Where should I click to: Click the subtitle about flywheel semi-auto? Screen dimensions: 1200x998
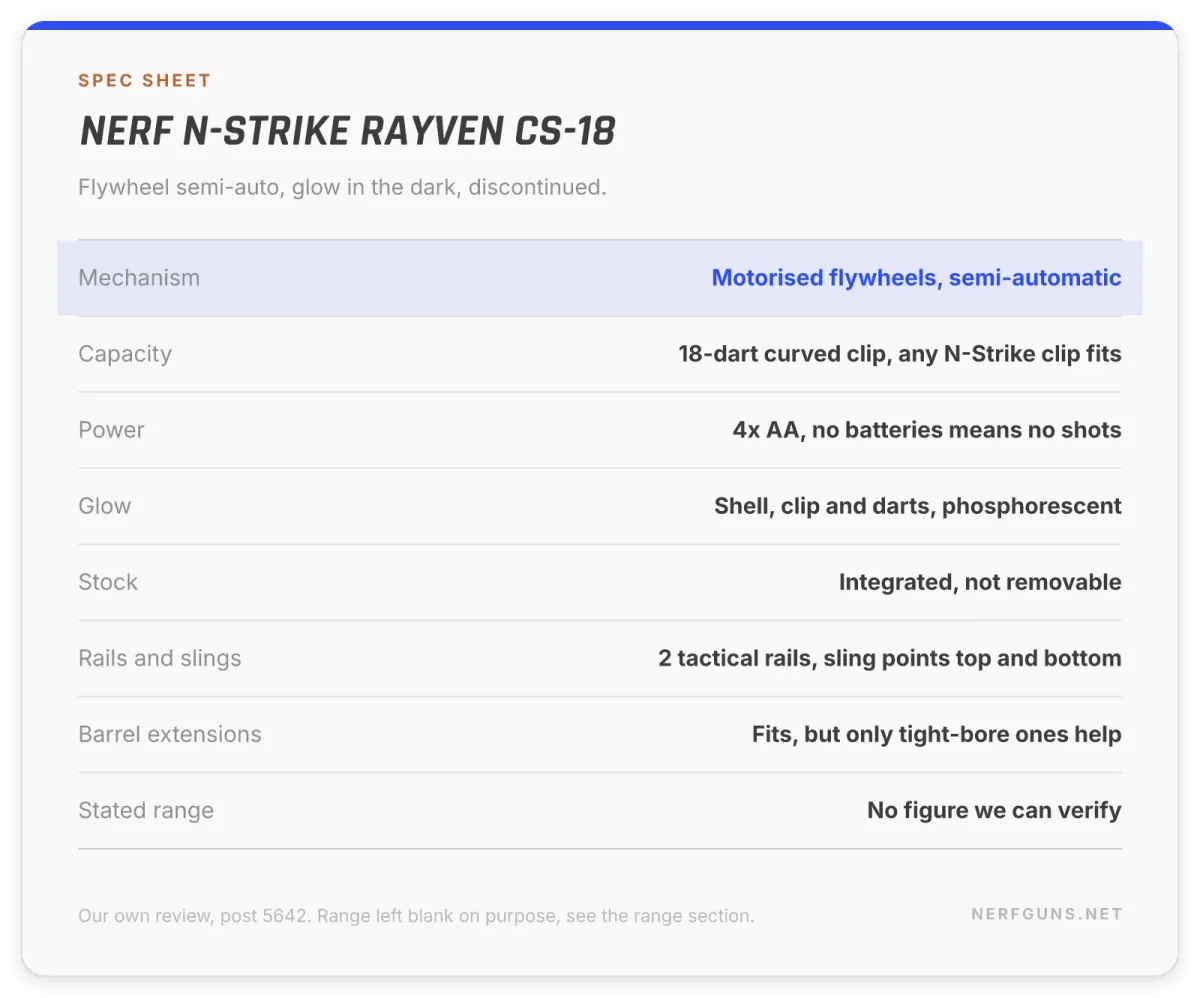[x=342, y=187]
